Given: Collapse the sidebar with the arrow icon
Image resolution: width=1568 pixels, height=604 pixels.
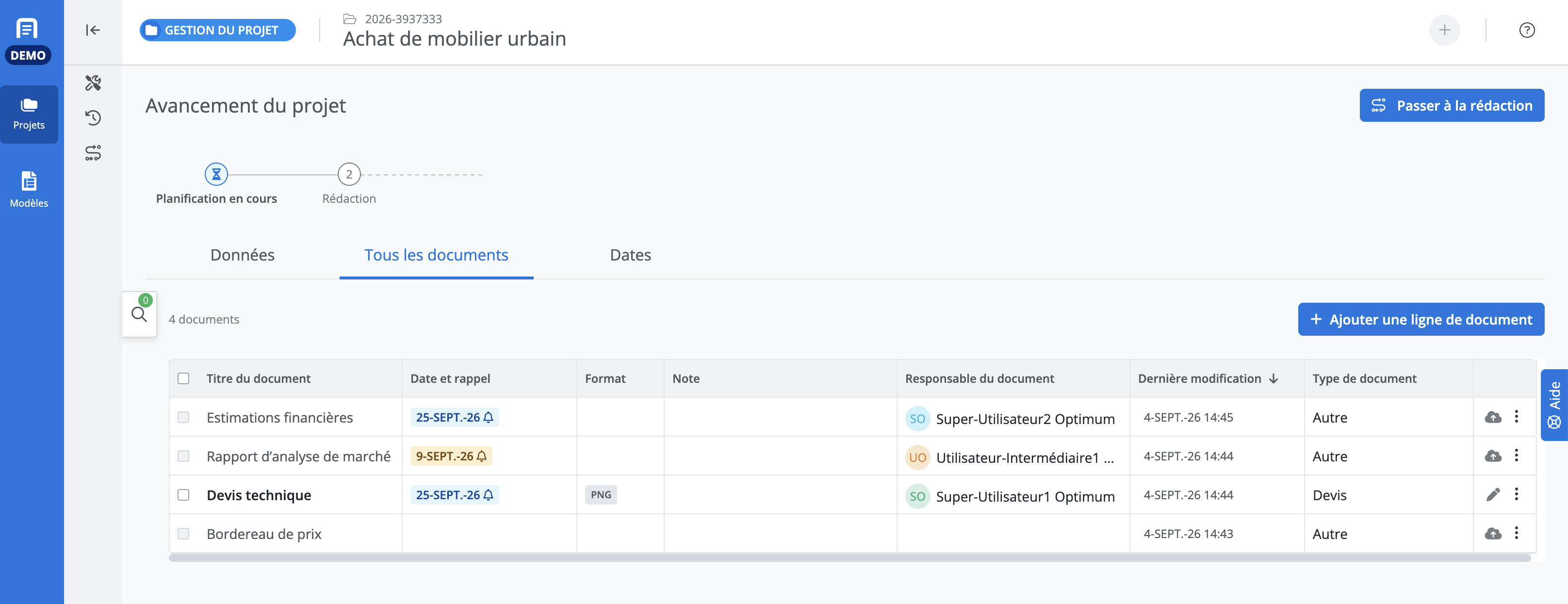Looking at the screenshot, I should (x=93, y=30).
